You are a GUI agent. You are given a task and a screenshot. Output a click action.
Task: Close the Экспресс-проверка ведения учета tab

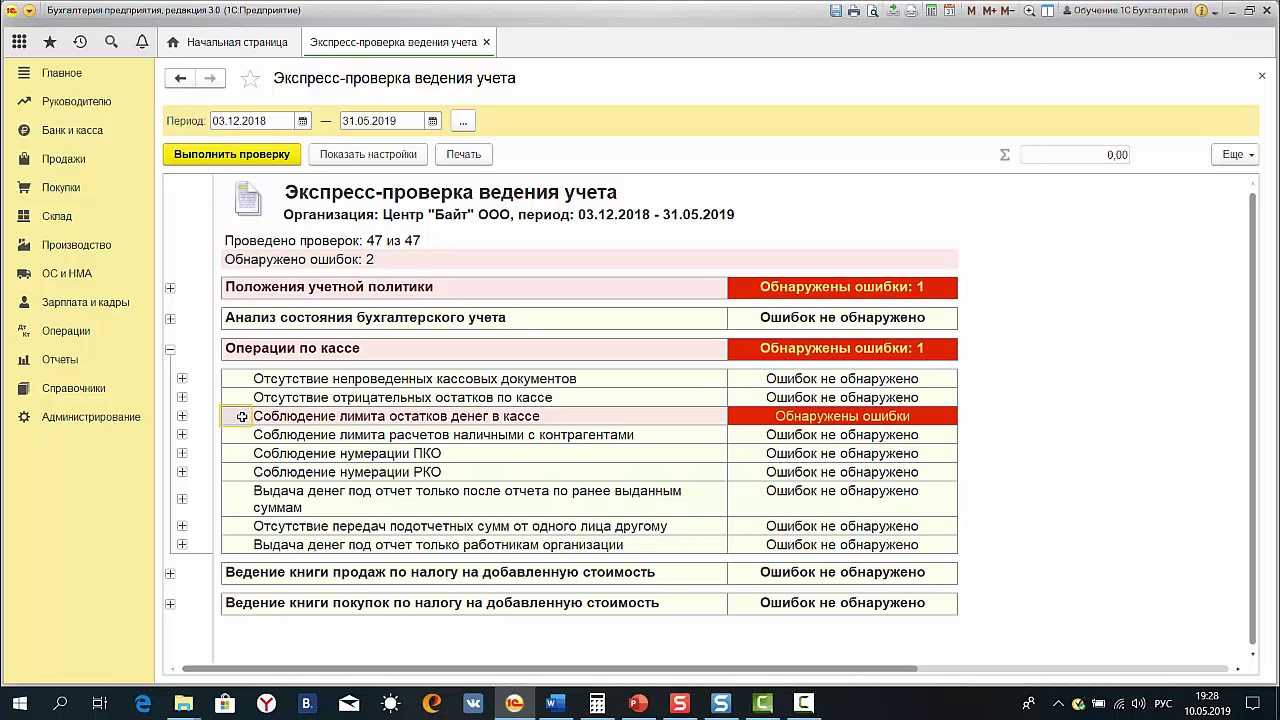click(487, 42)
